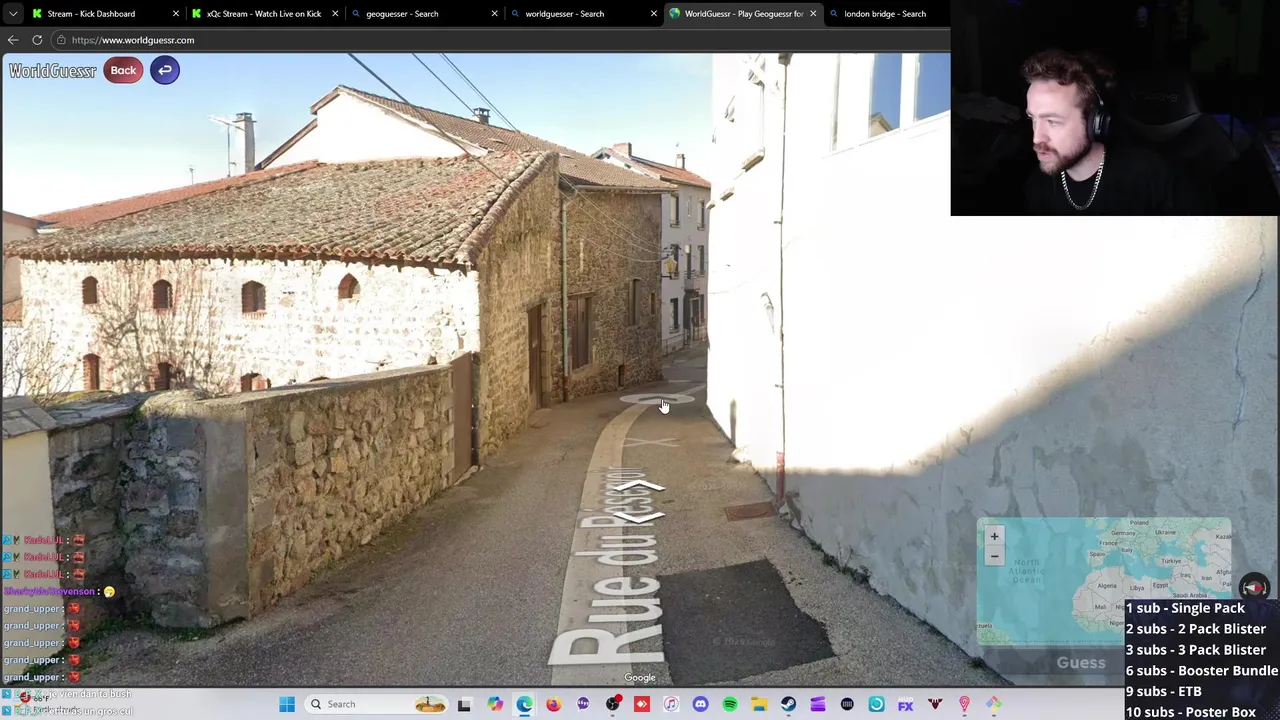
Task: Click the Guess button
Action: pos(1081,662)
